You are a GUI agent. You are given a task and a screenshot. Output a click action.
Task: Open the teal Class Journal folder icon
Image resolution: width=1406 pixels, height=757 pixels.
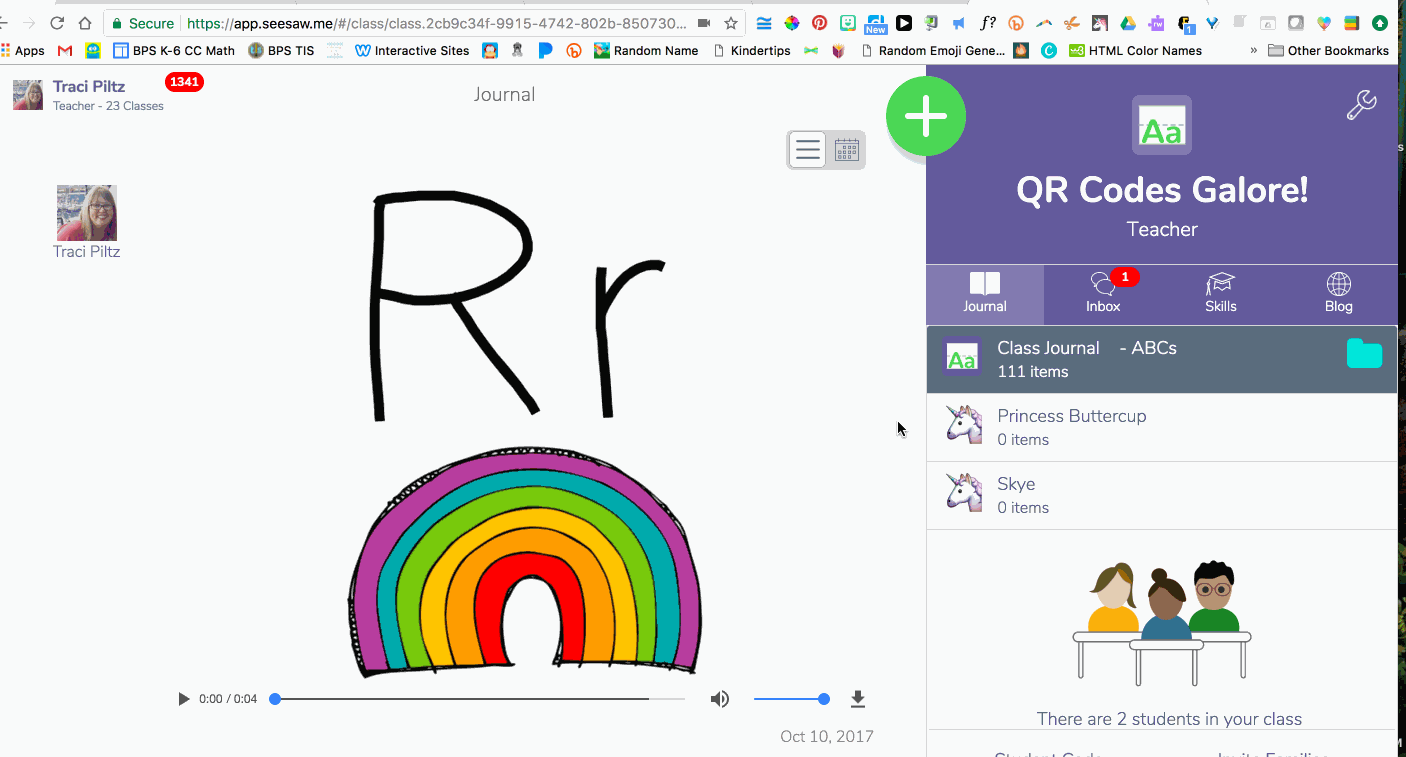point(1364,353)
